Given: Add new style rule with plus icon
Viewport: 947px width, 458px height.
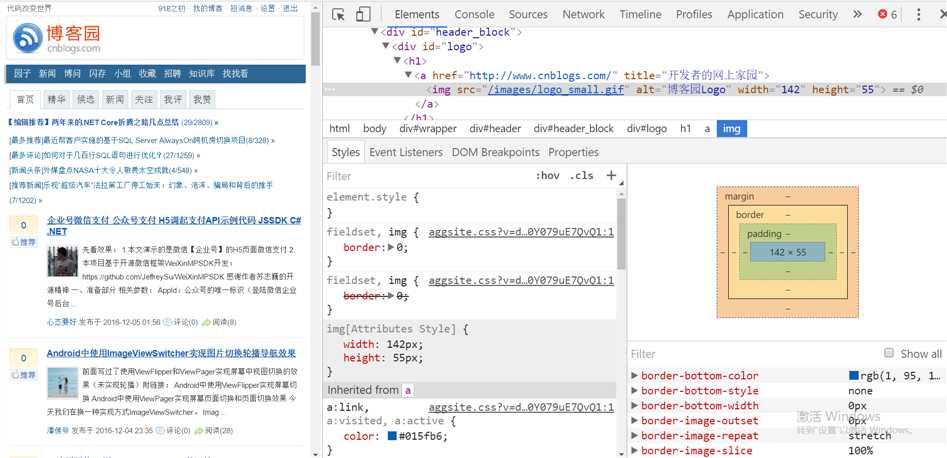Looking at the screenshot, I should [611, 176].
